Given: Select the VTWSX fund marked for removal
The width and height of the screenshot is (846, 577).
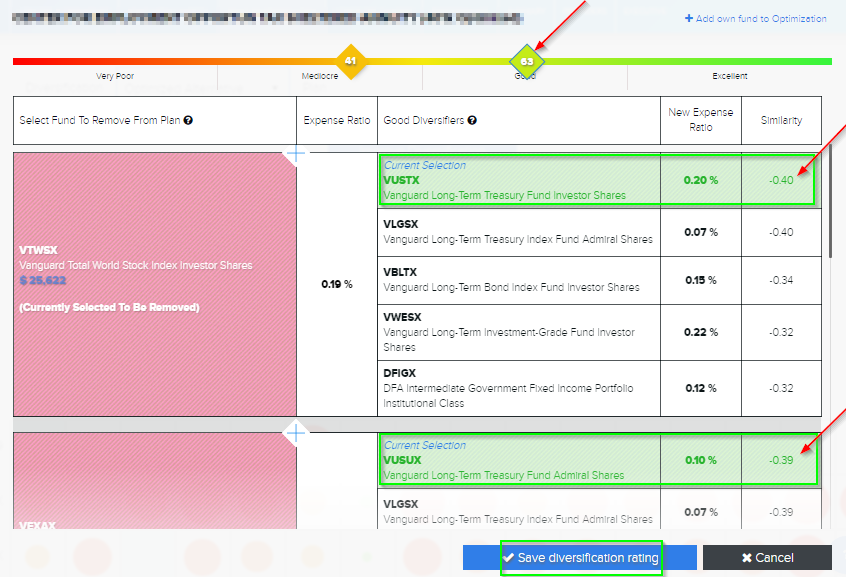Looking at the screenshot, I should click(155, 284).
